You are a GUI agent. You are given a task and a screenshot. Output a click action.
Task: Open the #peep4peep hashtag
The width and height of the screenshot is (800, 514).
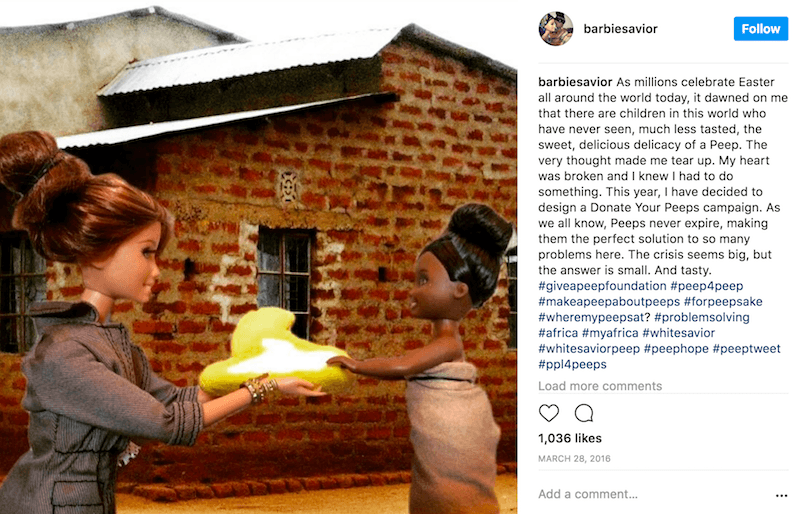tap(707, 286)
